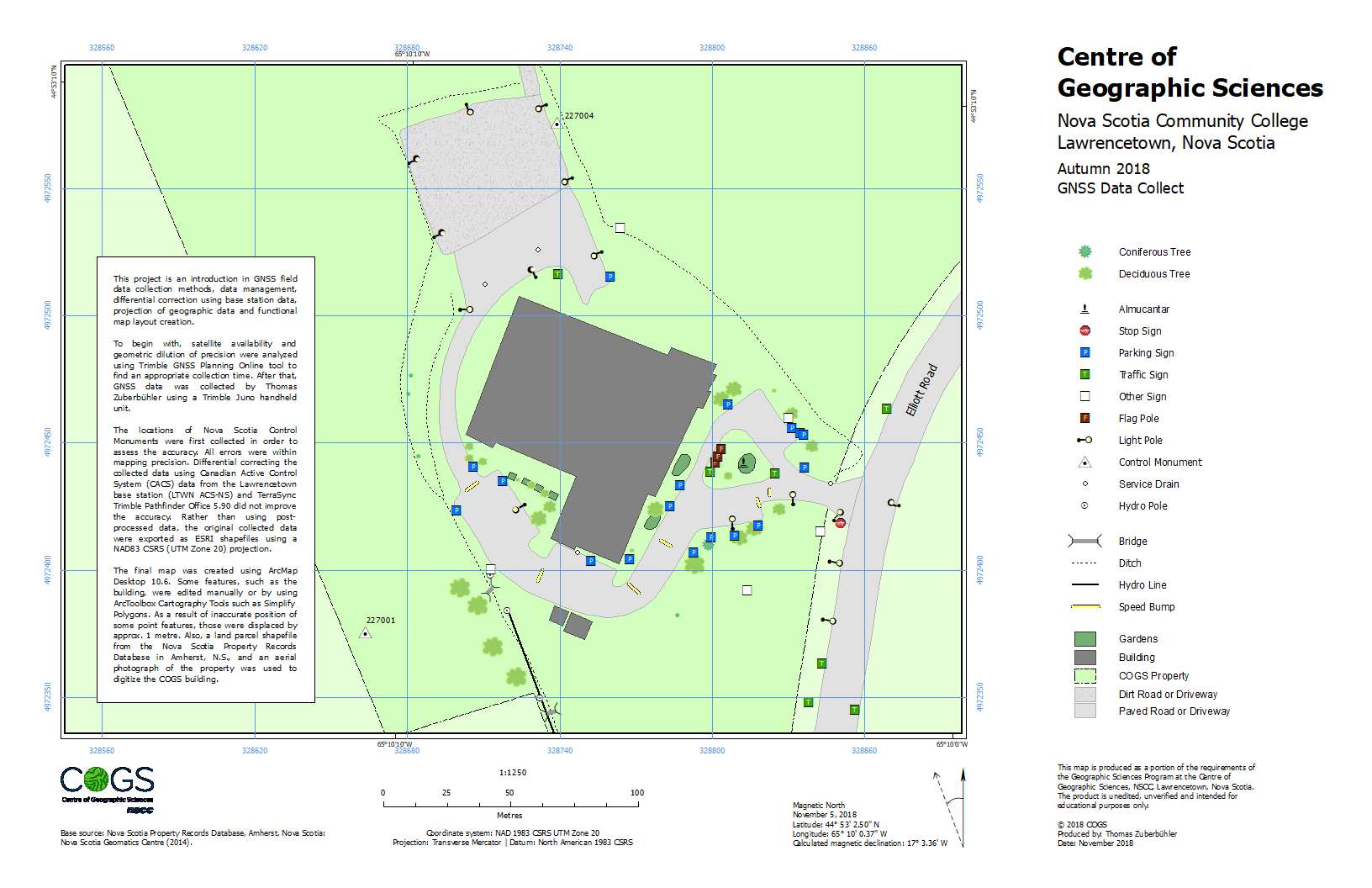Click the Bridge legend symbol

(x=1084, y=542)
